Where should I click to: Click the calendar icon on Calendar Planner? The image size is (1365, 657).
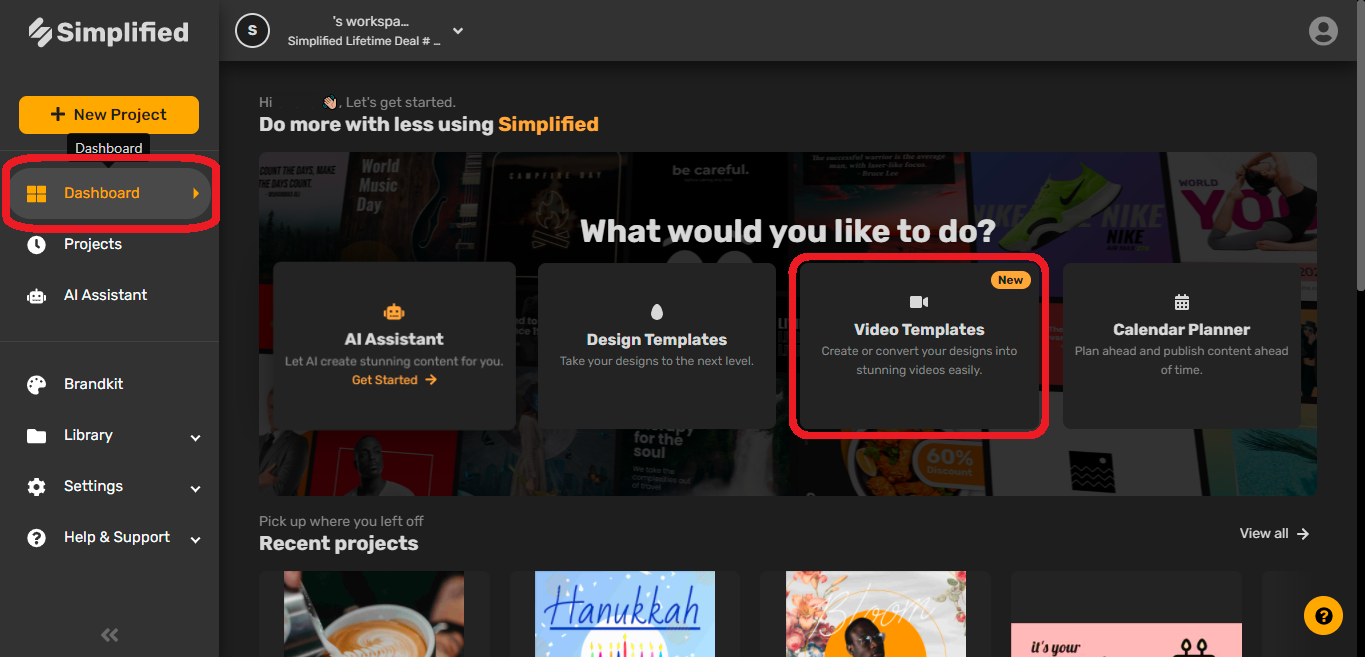(x=1182, y=302)
